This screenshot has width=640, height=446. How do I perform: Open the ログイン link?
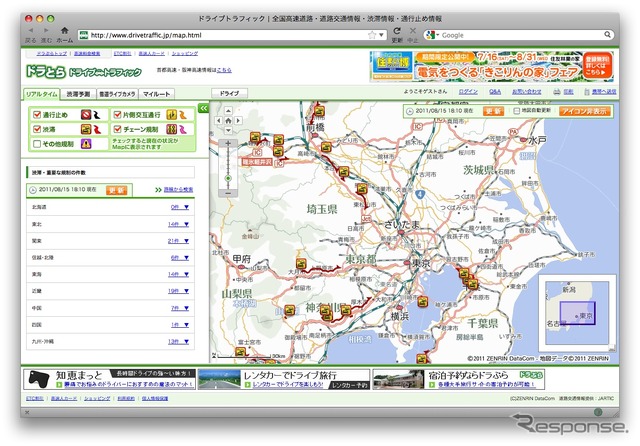(468, 92)
